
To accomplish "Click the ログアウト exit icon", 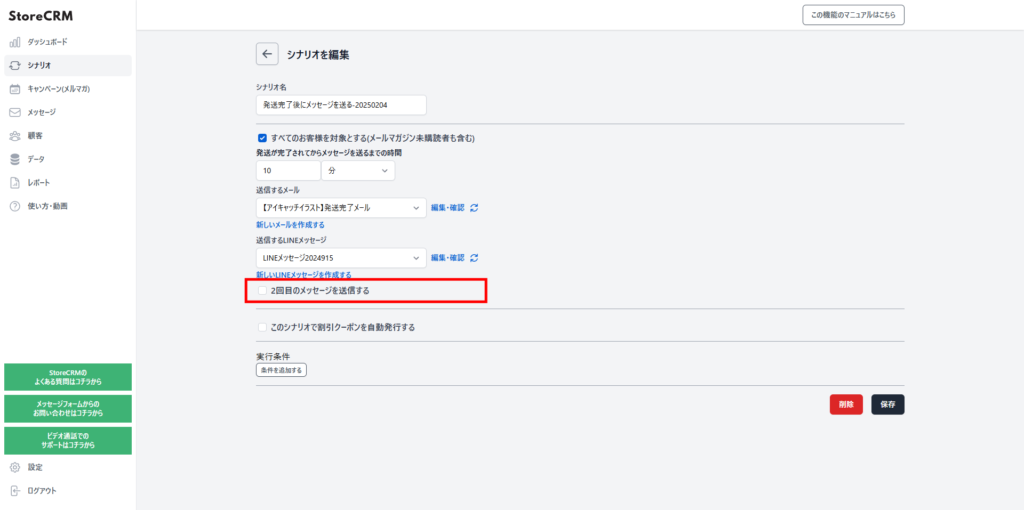I will (x=15, y=491).
